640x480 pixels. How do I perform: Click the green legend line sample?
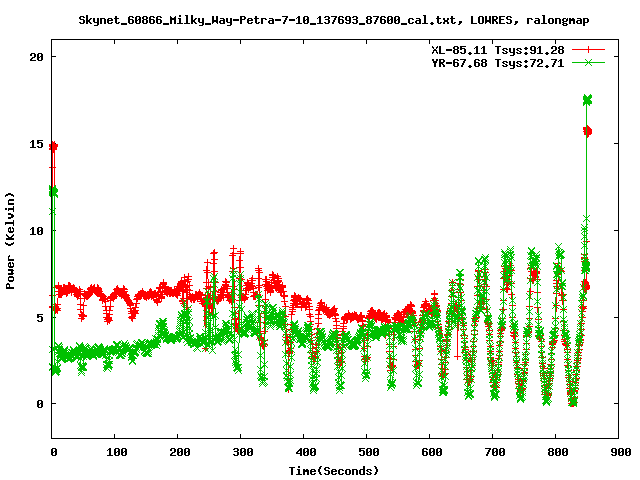pyautogui.click(x=588, y=62)
